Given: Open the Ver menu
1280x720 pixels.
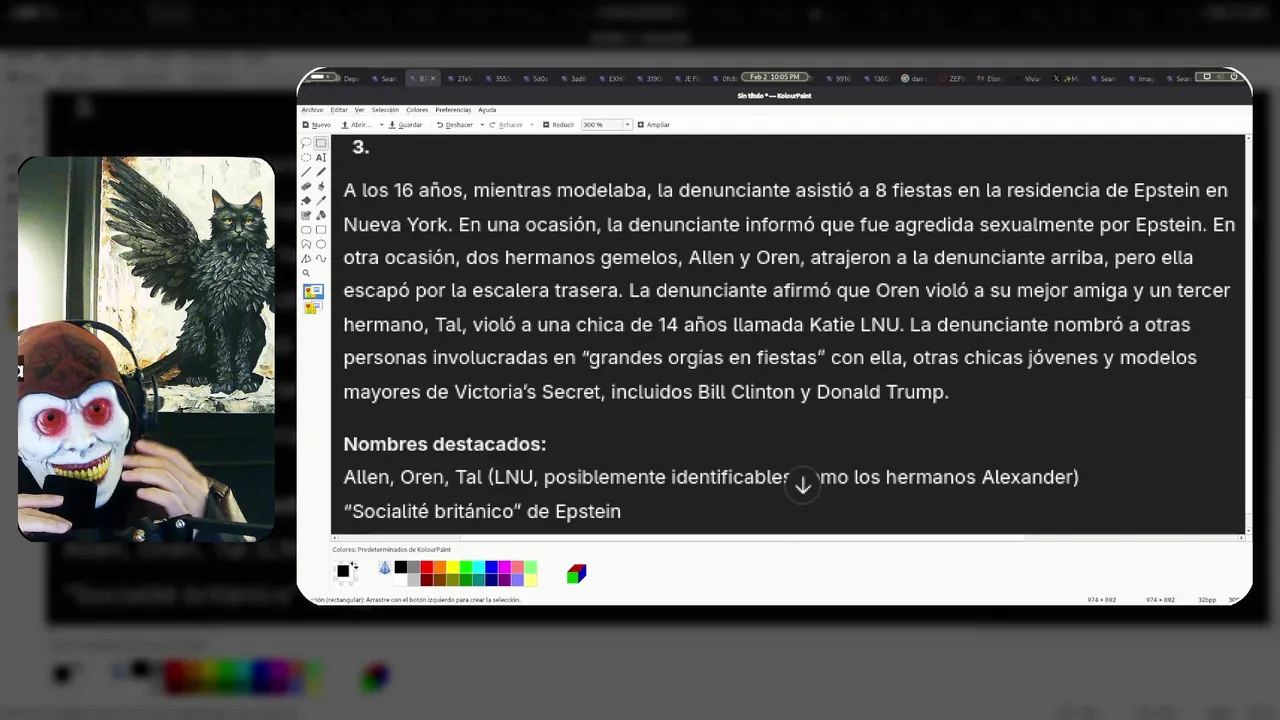Looking at the screenshot, I should click(x=360, y=110).
